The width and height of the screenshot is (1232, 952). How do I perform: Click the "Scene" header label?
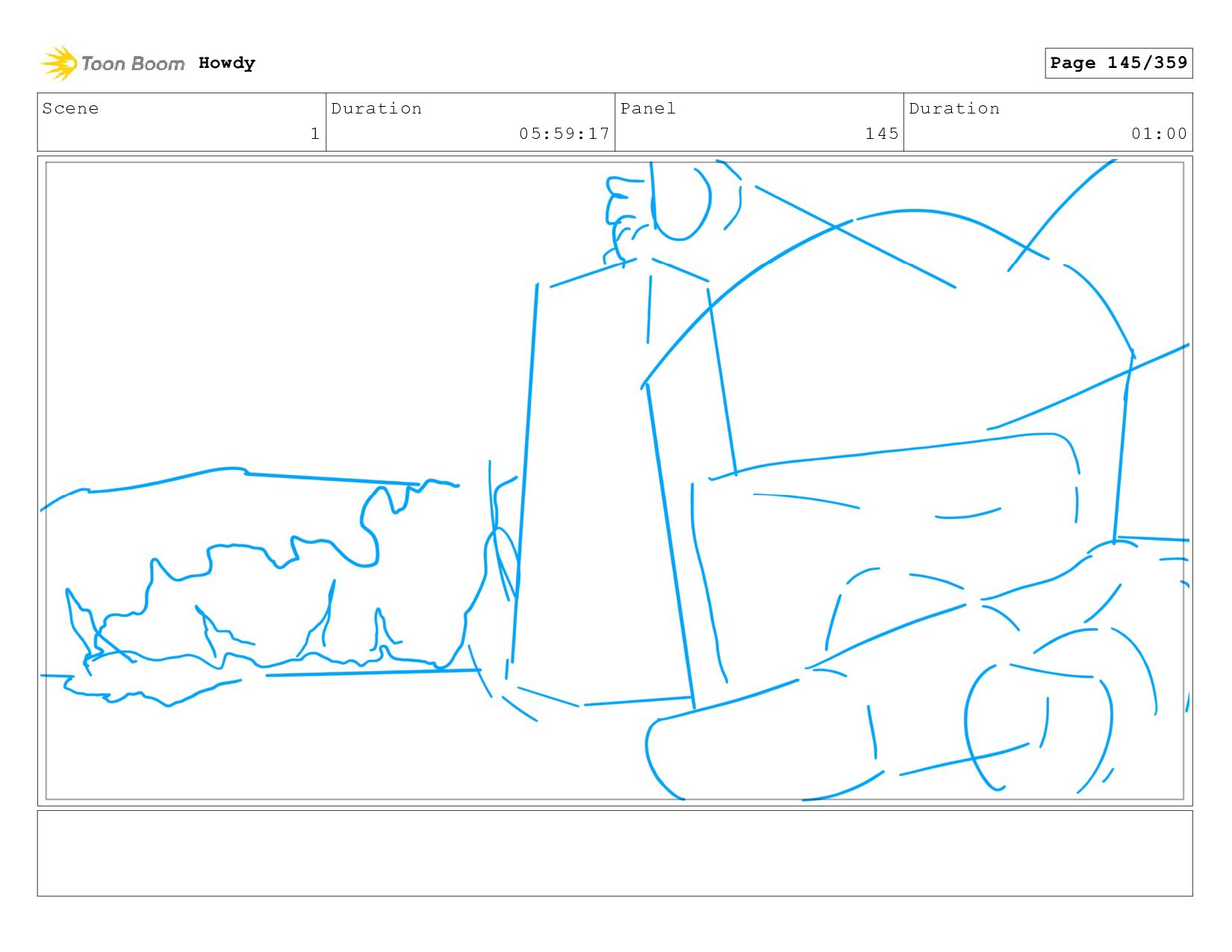coord(70,108)
